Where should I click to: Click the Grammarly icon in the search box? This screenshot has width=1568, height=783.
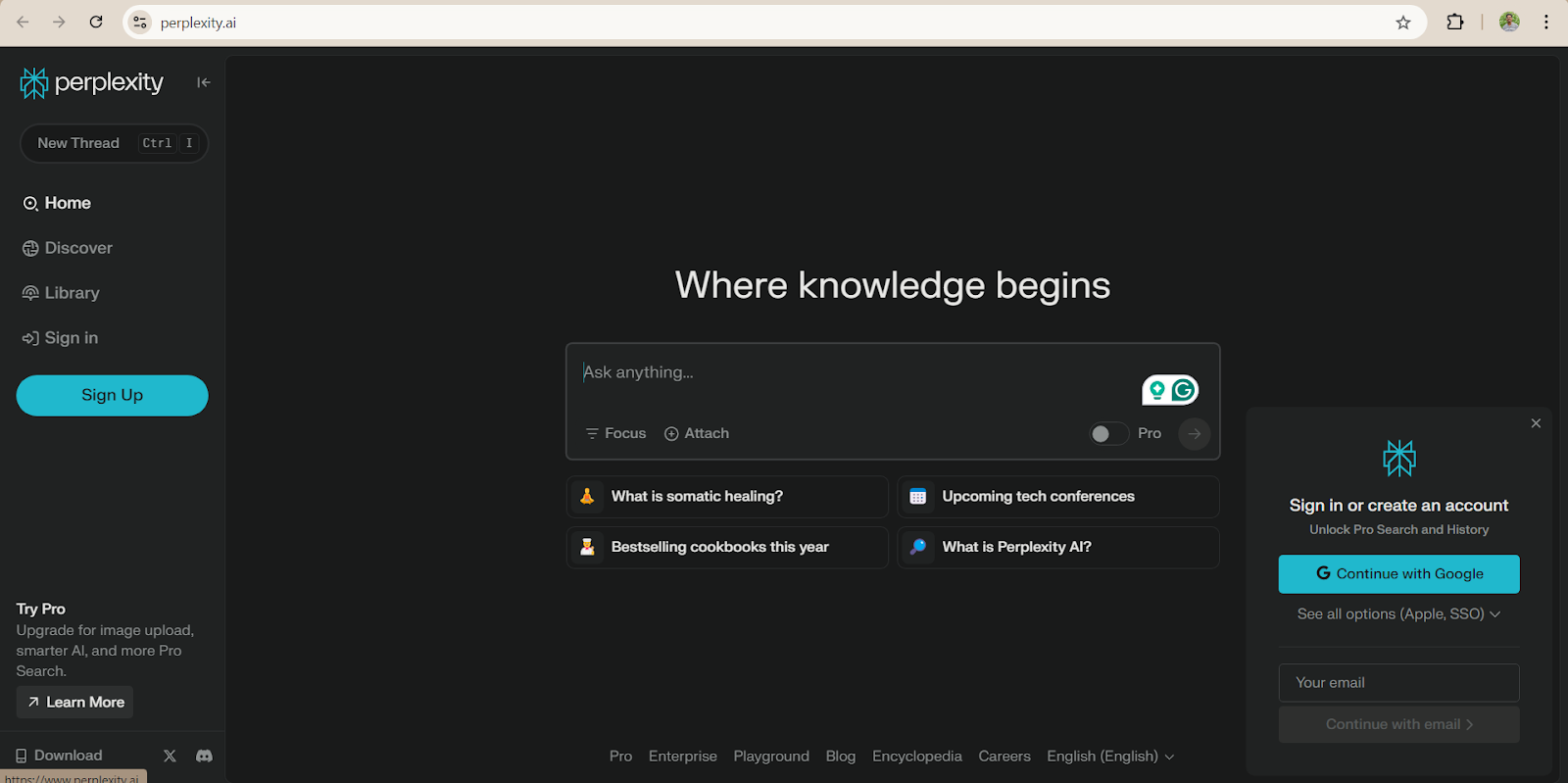pos(1184,390)
